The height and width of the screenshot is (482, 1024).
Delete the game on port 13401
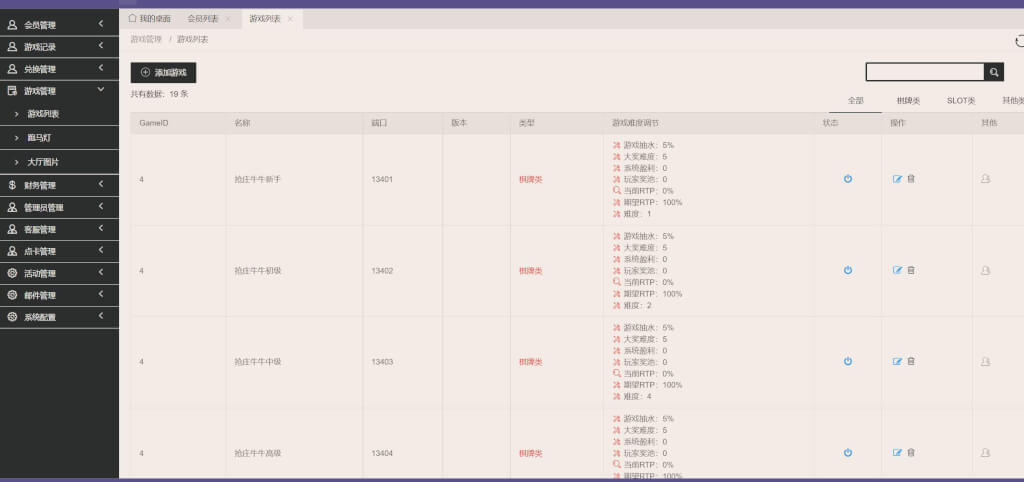click(x=911, y=178)
